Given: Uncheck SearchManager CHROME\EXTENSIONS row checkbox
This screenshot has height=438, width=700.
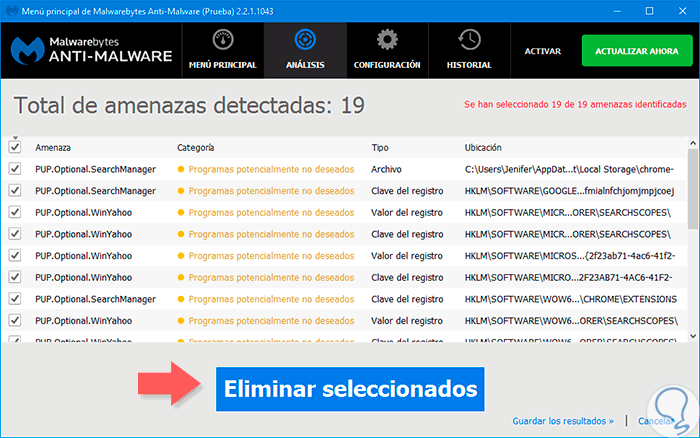Looking at the screenshot, I should point(15,299).
